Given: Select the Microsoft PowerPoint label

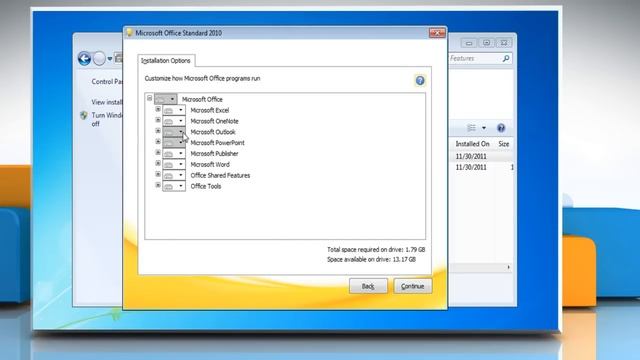Looking at the screenshot, I should [218, 143].
